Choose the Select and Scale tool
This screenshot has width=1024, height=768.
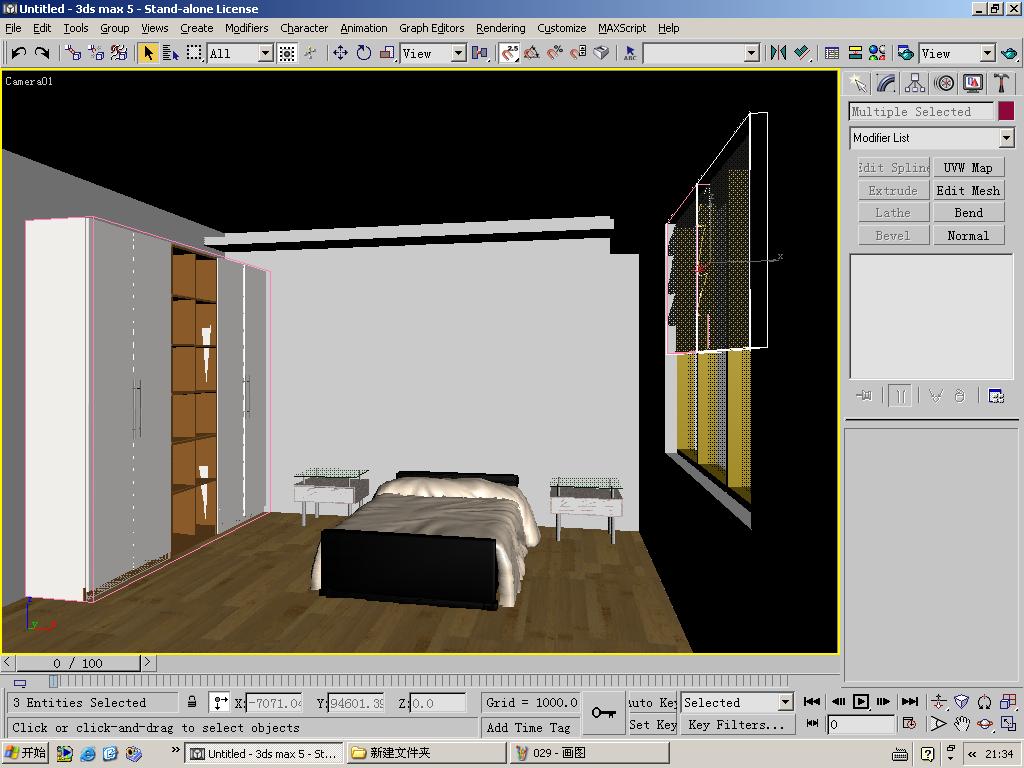pos(387,53)
